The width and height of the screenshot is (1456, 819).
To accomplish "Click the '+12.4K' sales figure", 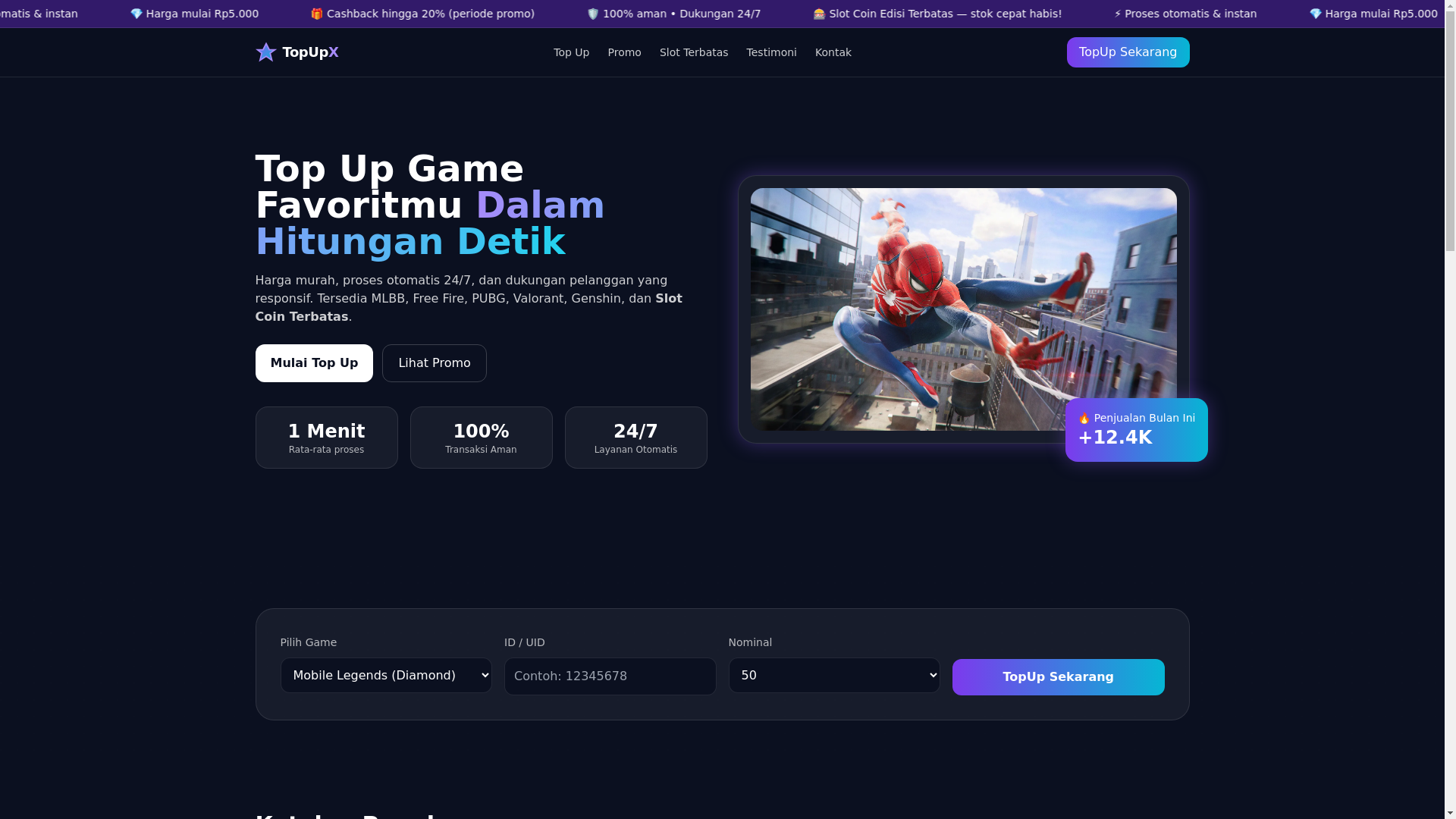I will pyautogui.click(x=1116, y=438).
